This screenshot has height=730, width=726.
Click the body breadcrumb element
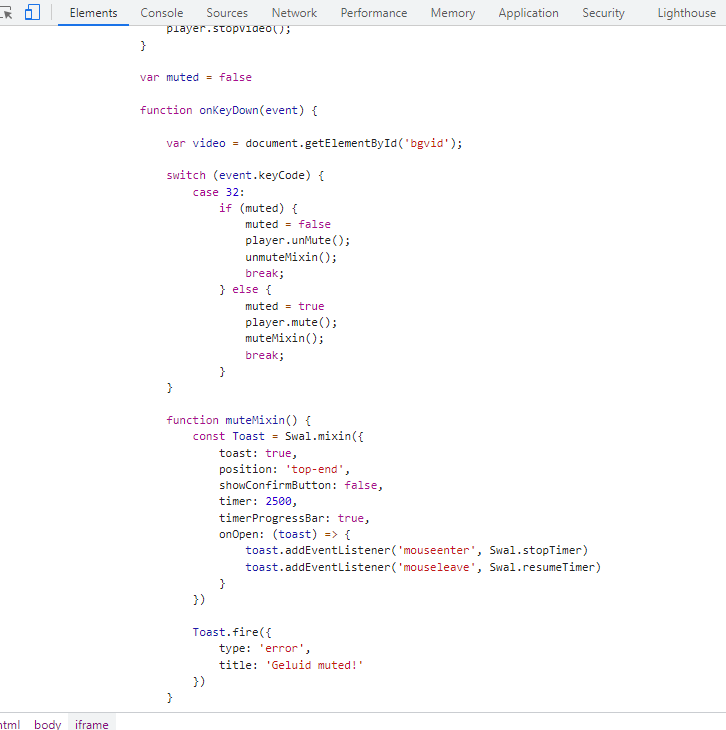[x=47, y=724]
